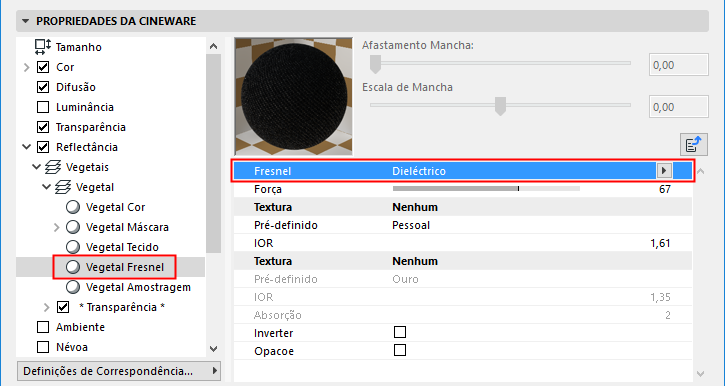Select the Tamanho size icon
Image resolution: width=725 pixels, height=386 pixels.
tap(43, 47)
